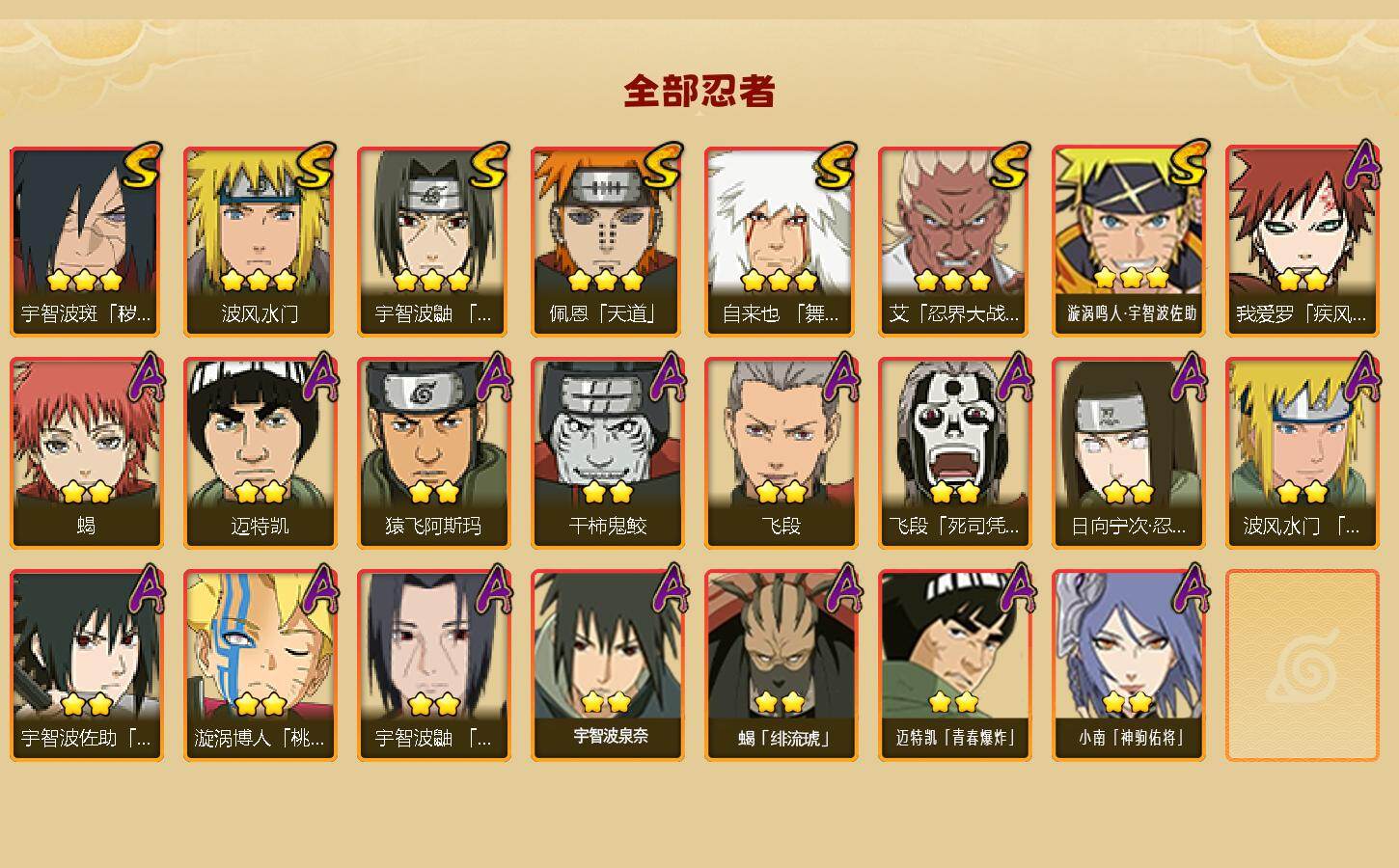This screenshot has height=868, width=1399.
Task: Pick the 干柿鬼鲛 ninja card
Action: point(607,453)
